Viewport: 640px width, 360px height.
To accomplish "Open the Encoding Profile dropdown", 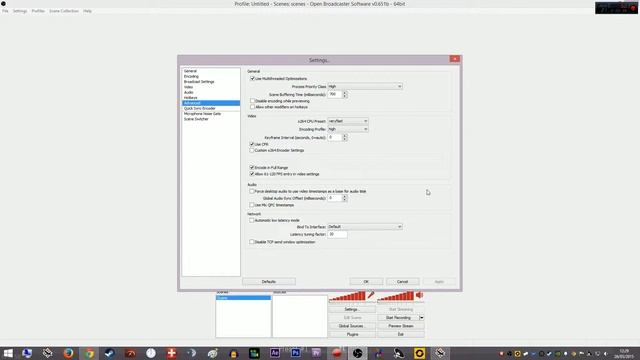I will point(348,129).
